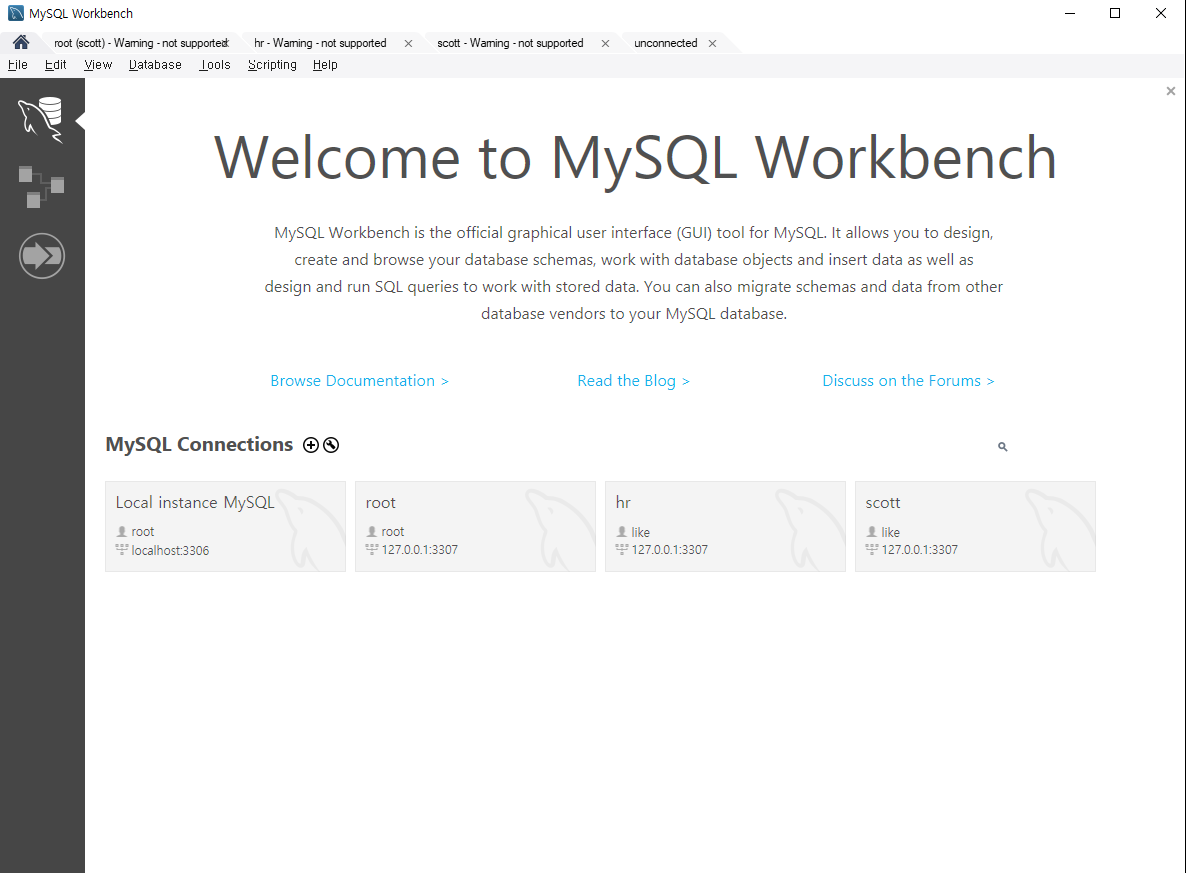Image resolution: width=1186 pixels, height=873 pixels.
Task: Click the MySQL Workbench title bar icon
Action: pyautogui.click(x=15, y=13)
